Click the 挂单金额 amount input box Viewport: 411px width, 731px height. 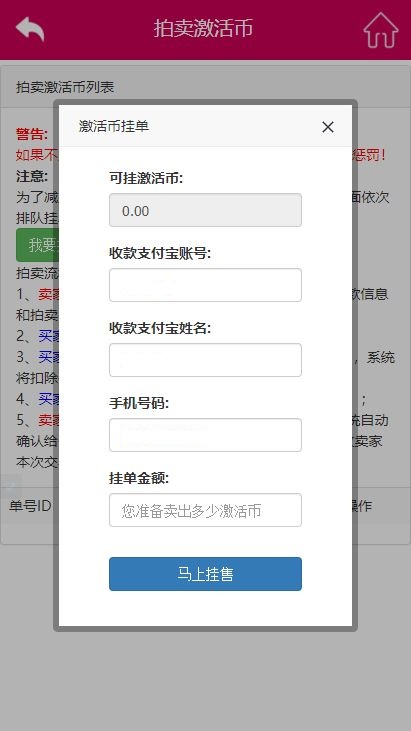pos(206,510)
